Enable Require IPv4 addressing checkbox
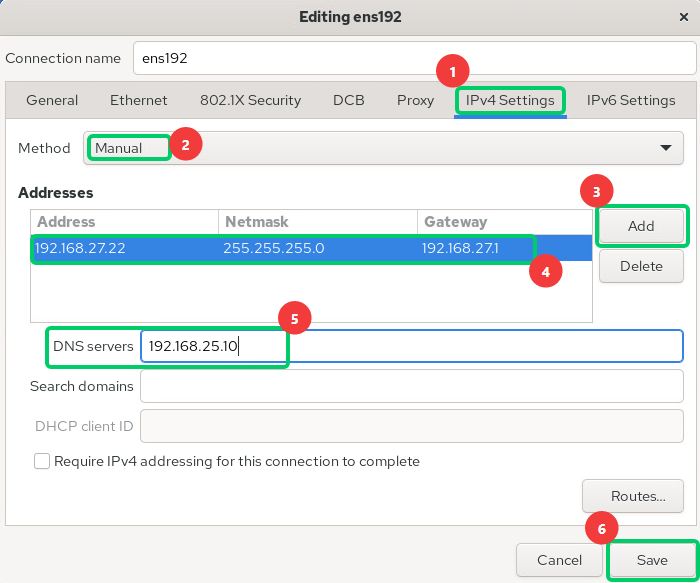Screen dimensions: 700x583 pos(42,461)
